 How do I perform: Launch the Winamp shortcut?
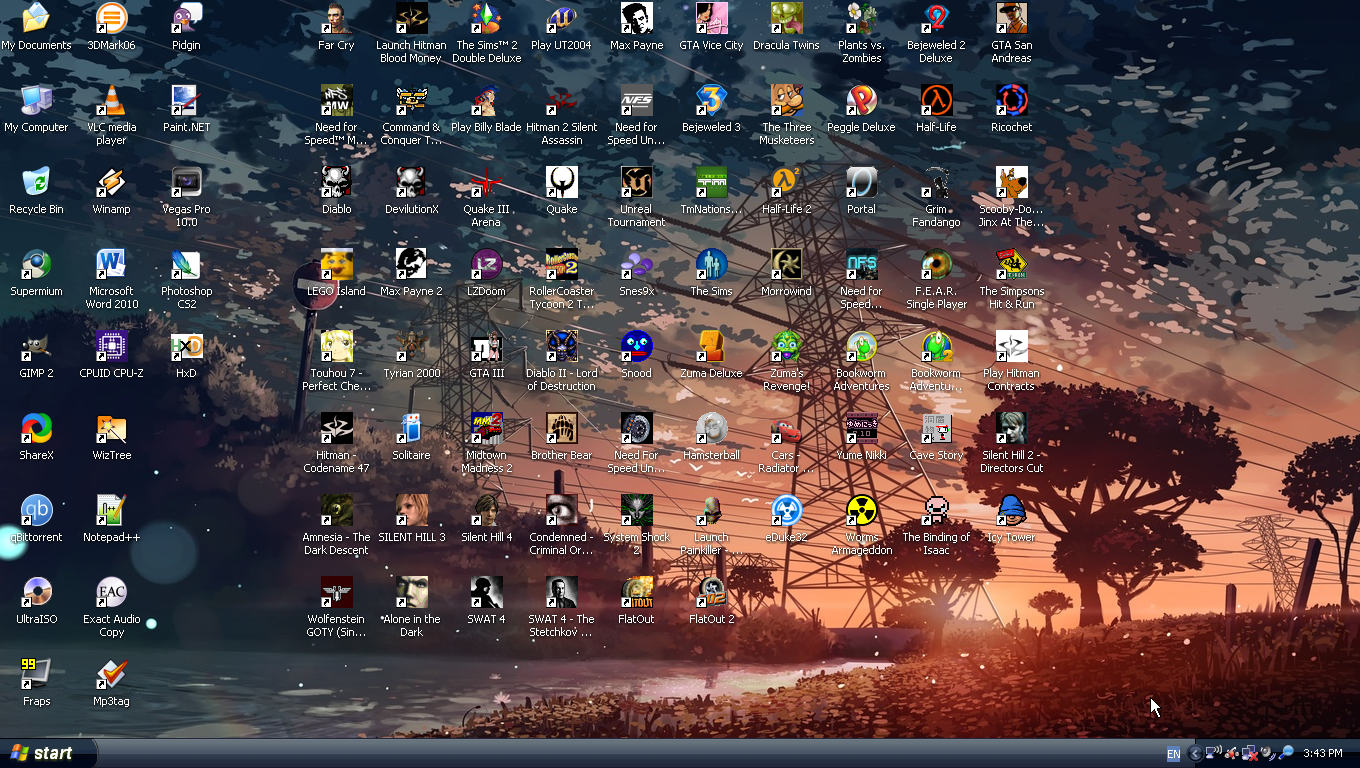pos(111,182)
